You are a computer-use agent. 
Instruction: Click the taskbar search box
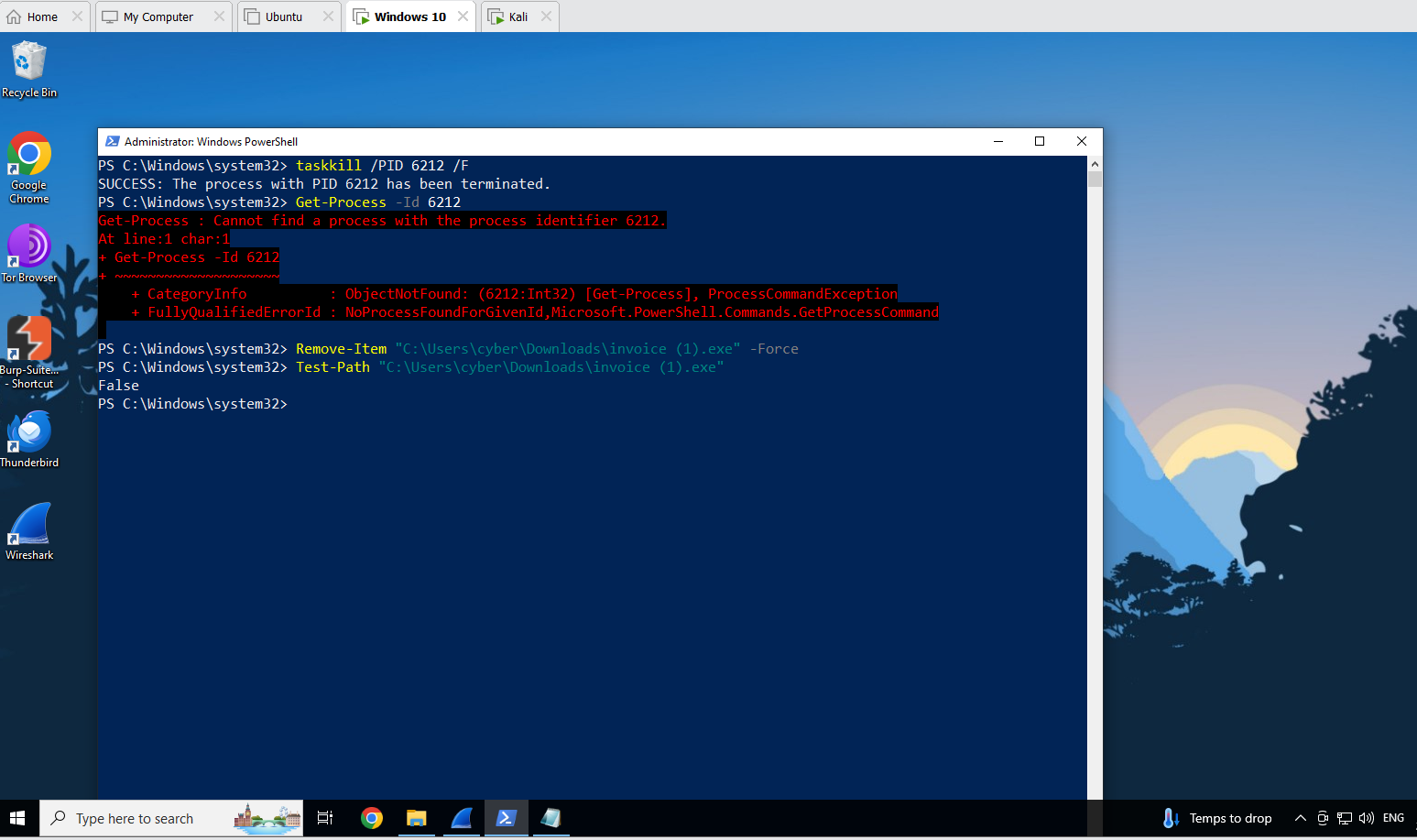171,818
